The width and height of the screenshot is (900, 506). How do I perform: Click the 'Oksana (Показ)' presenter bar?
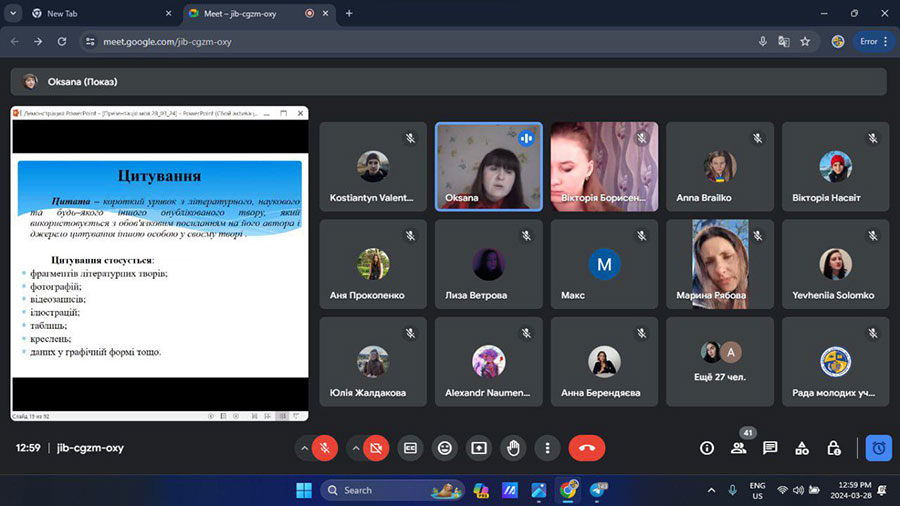click(448, 81)
